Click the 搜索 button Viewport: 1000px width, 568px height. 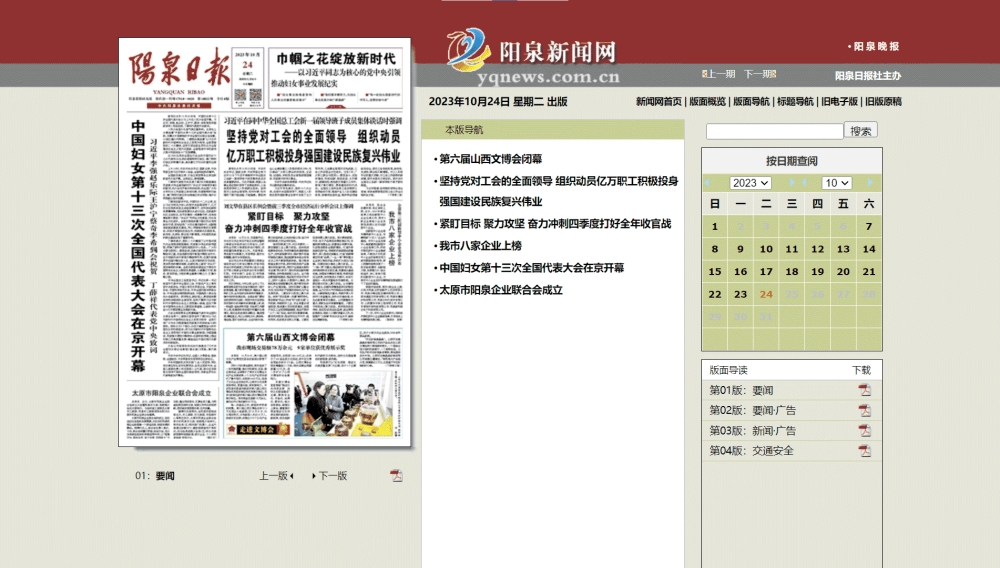(860, 131)
